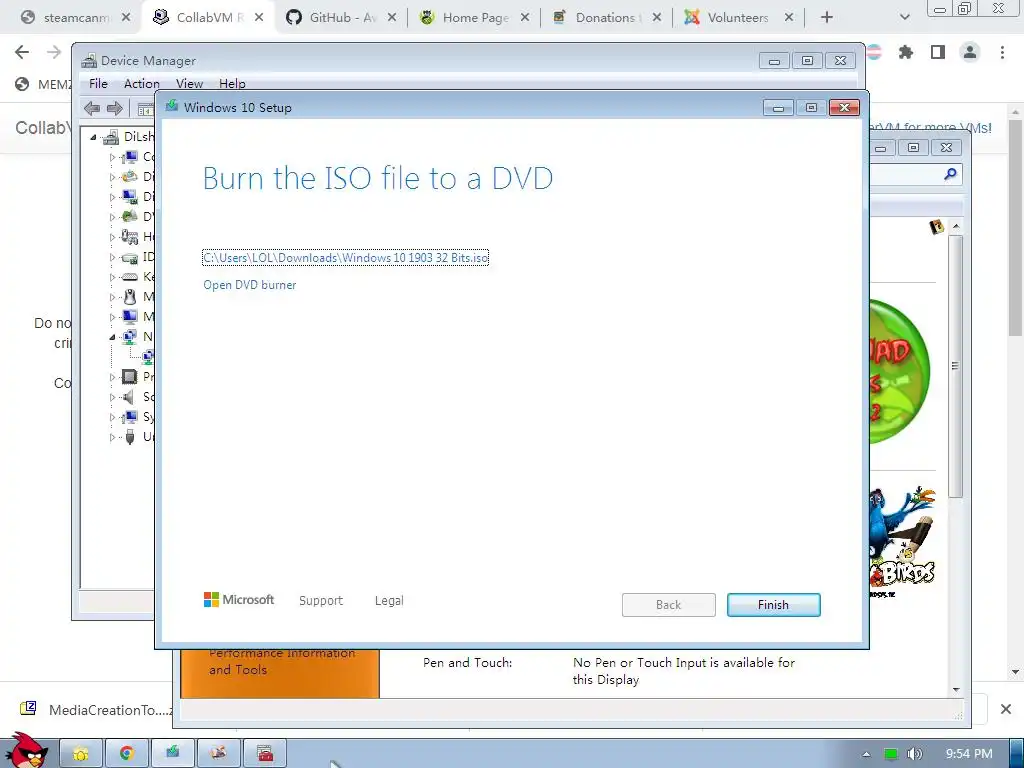Click the Chrome page vertical scrollbar

(1015, 229)
